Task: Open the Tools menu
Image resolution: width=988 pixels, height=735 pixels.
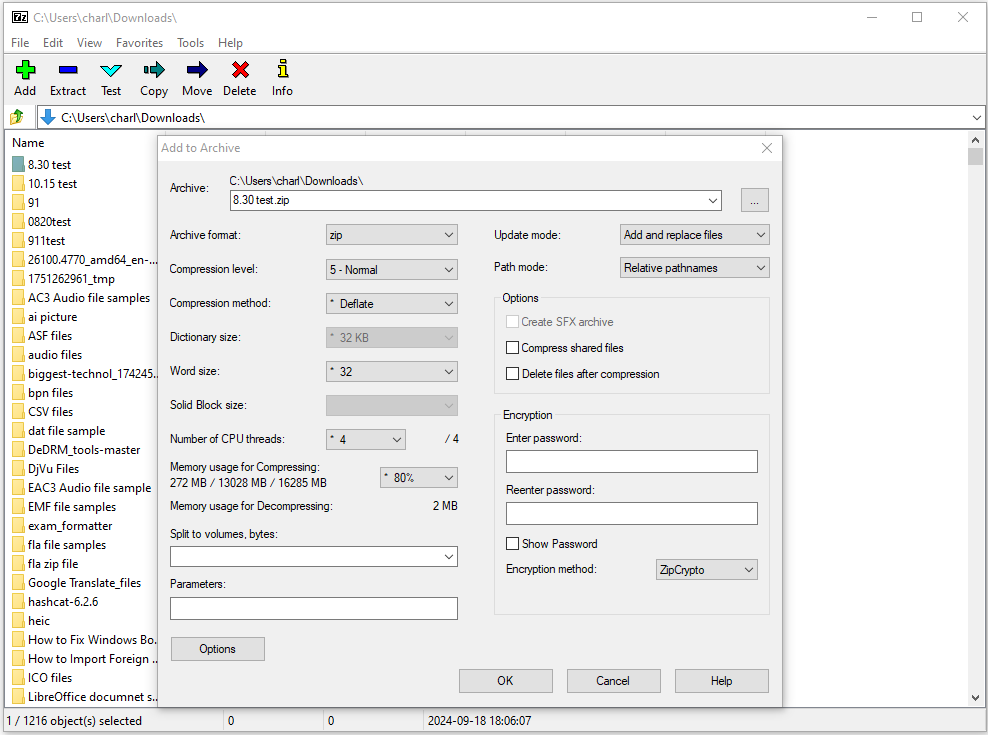Action: pyautogui.click(x=190, y=42)
